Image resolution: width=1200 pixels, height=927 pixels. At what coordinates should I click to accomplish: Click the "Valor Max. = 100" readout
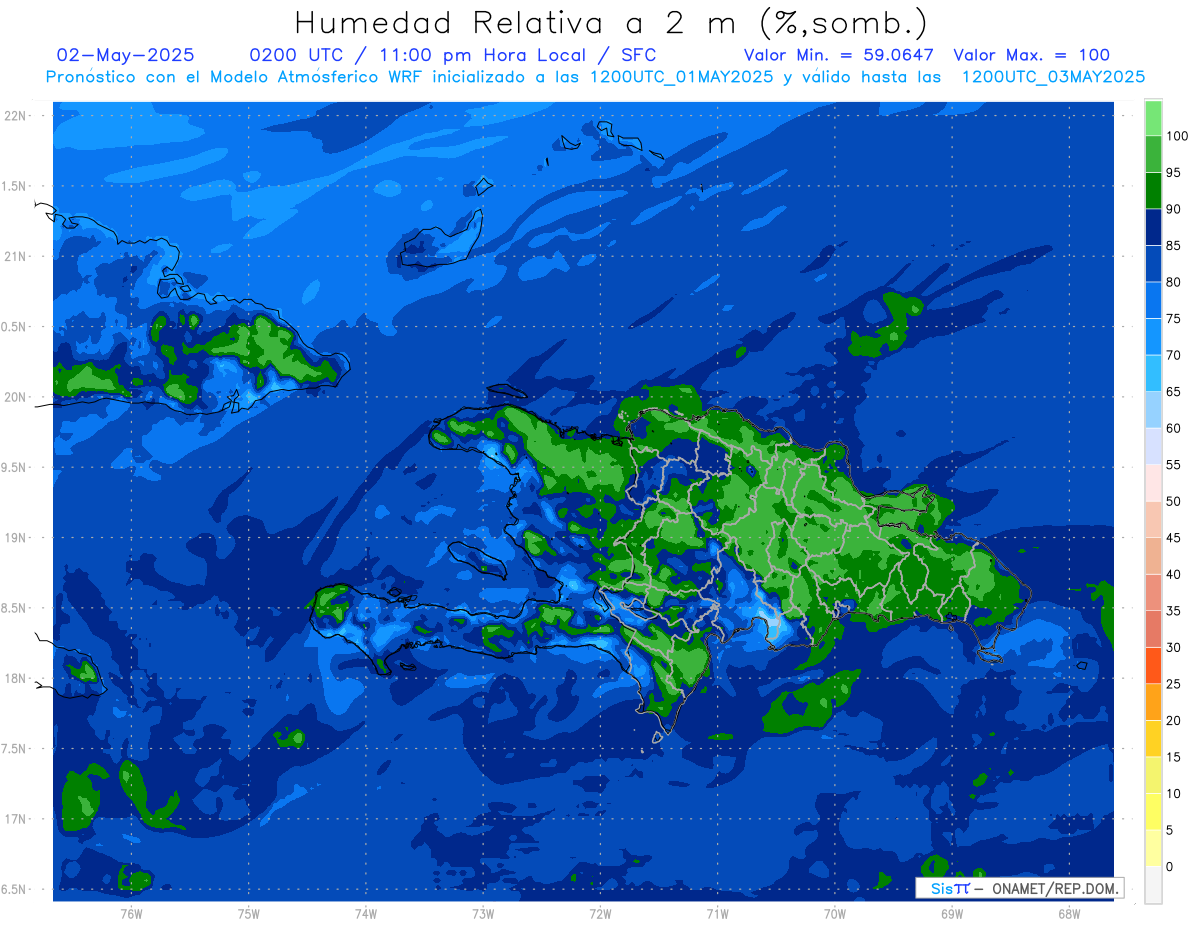1032,55
